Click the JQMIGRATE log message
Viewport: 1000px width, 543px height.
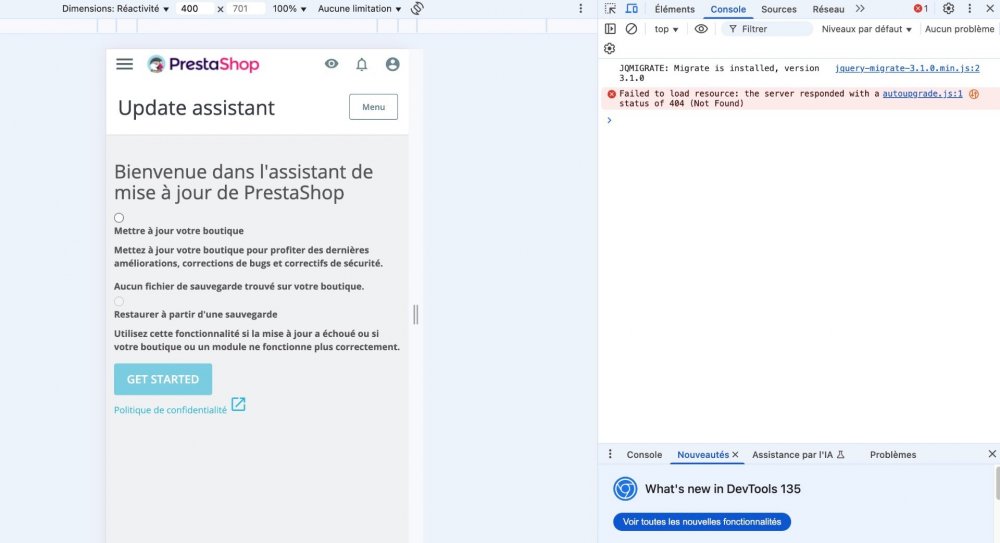click(719, 73)
